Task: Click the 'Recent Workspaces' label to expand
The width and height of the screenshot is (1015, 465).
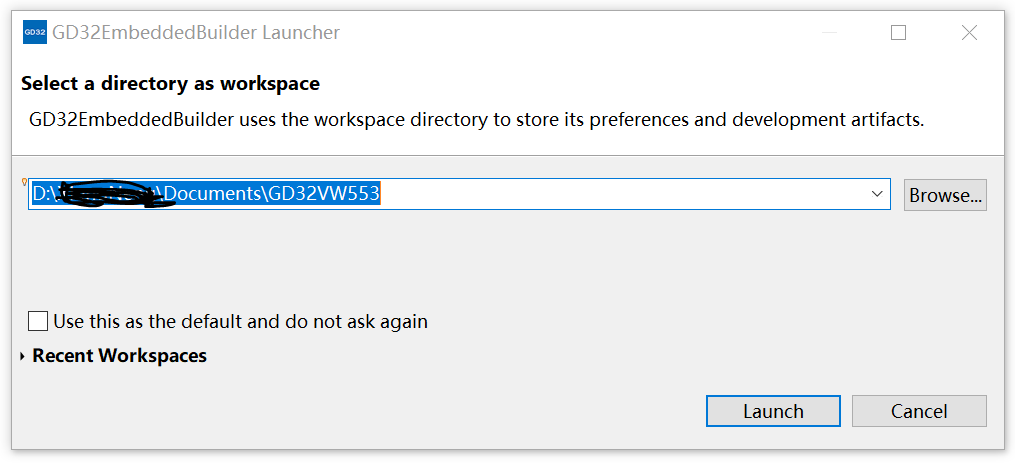Action: click(120, 356)
